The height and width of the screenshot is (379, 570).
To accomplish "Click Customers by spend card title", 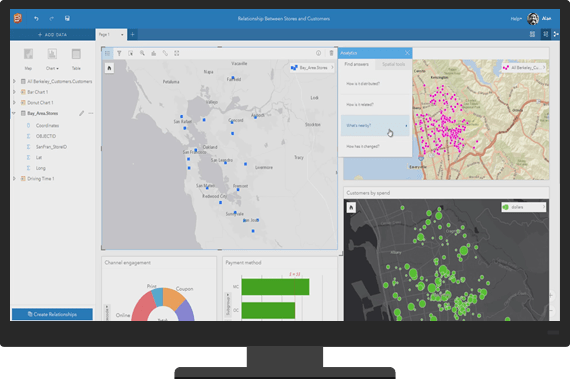I will point(368,193).
